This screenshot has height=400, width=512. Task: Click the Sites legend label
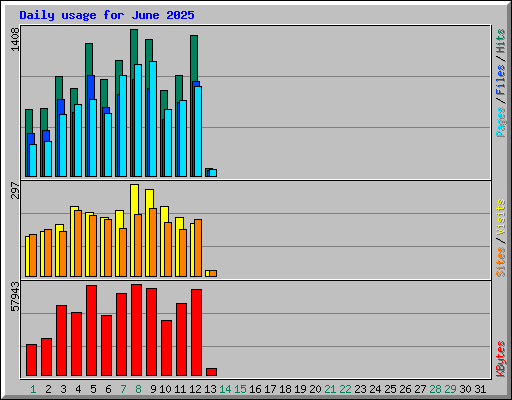(501, 262)
